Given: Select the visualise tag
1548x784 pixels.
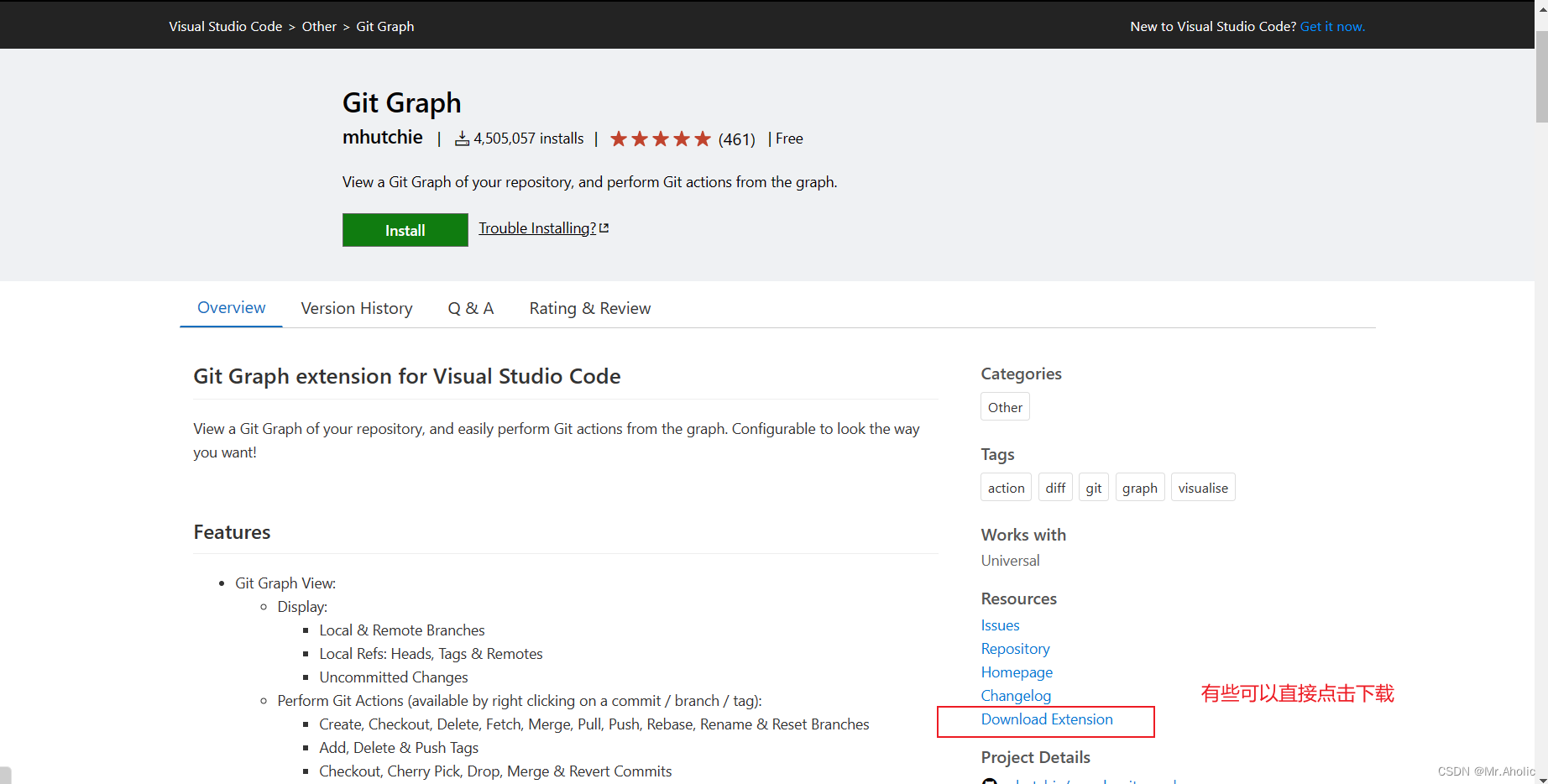Looking at the screenshot, I should 1203,488.
